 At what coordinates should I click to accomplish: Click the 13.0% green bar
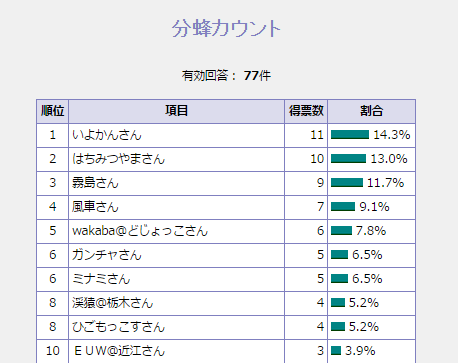click(x=348, y=159)
